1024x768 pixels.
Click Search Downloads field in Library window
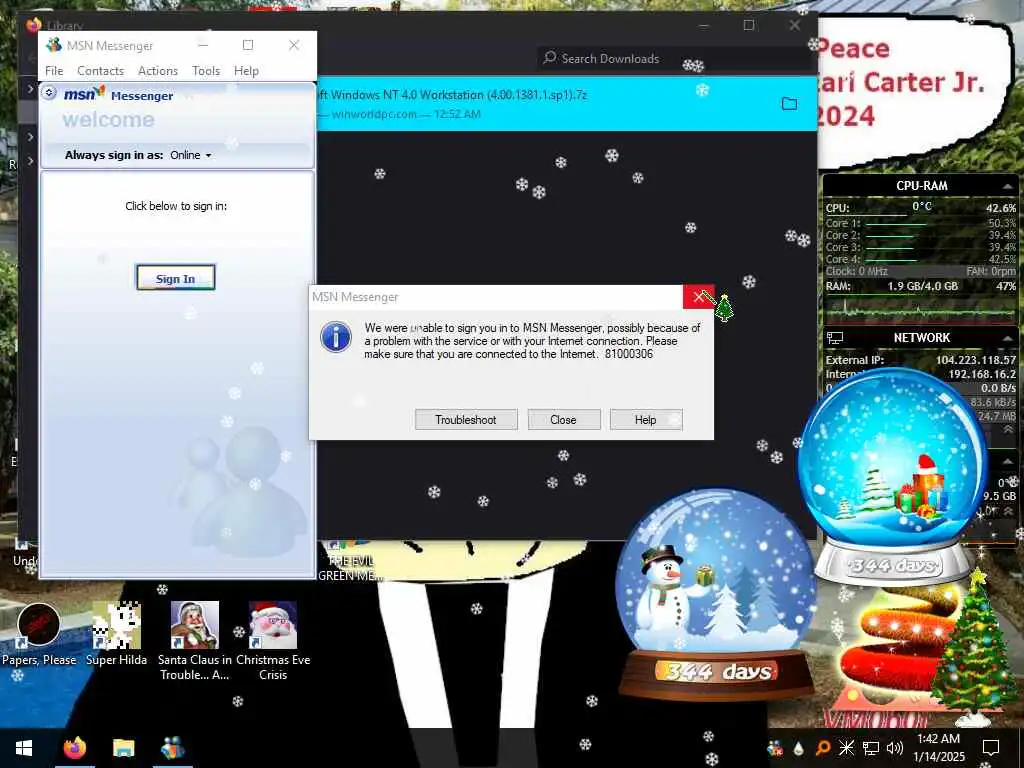(673, 59)
